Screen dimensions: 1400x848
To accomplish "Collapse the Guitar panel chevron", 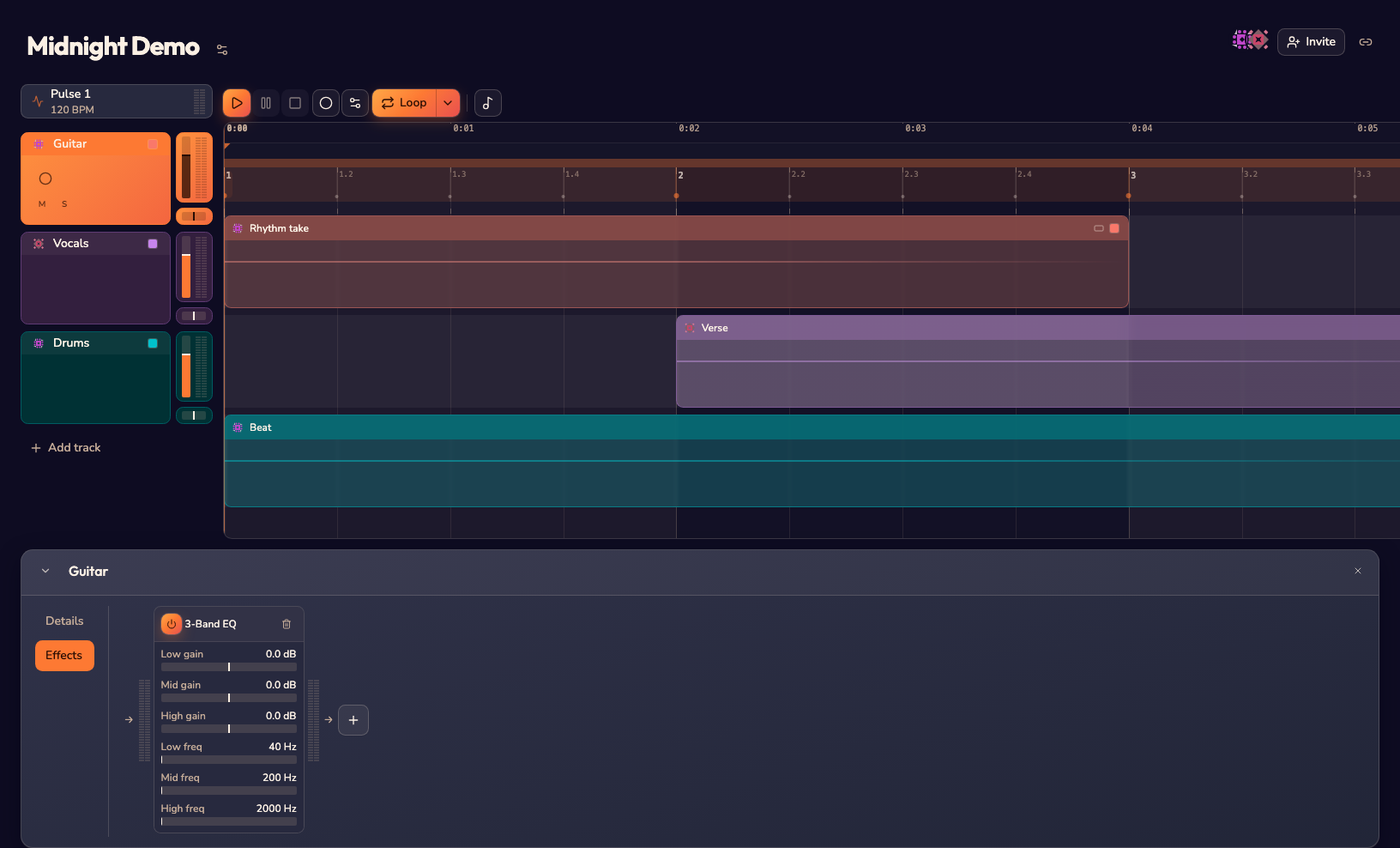I will (45, 571).
